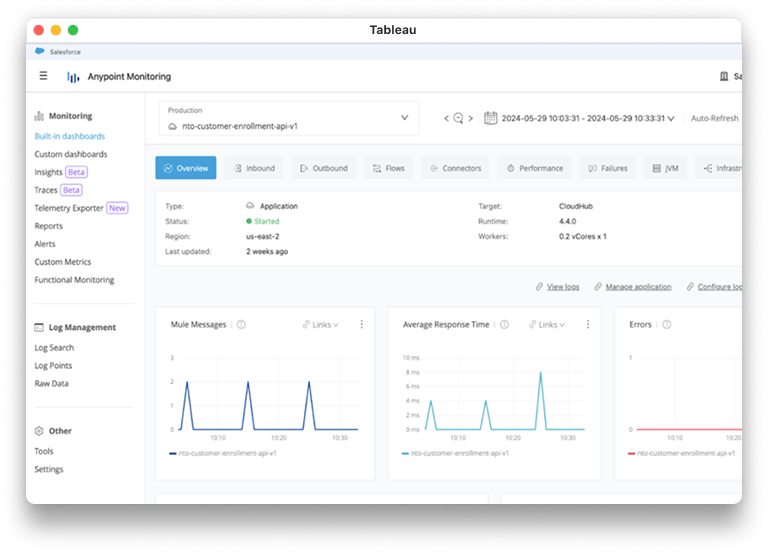
Task: Open the Performance tab
Action: [x=534, y=168]
